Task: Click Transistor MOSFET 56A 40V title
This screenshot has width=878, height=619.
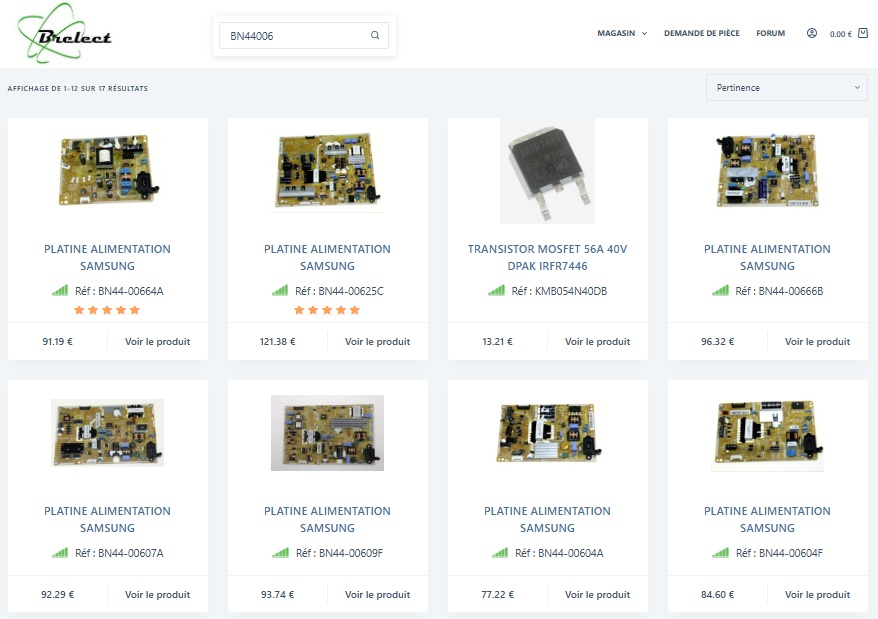Action: [x=548, y=257]
